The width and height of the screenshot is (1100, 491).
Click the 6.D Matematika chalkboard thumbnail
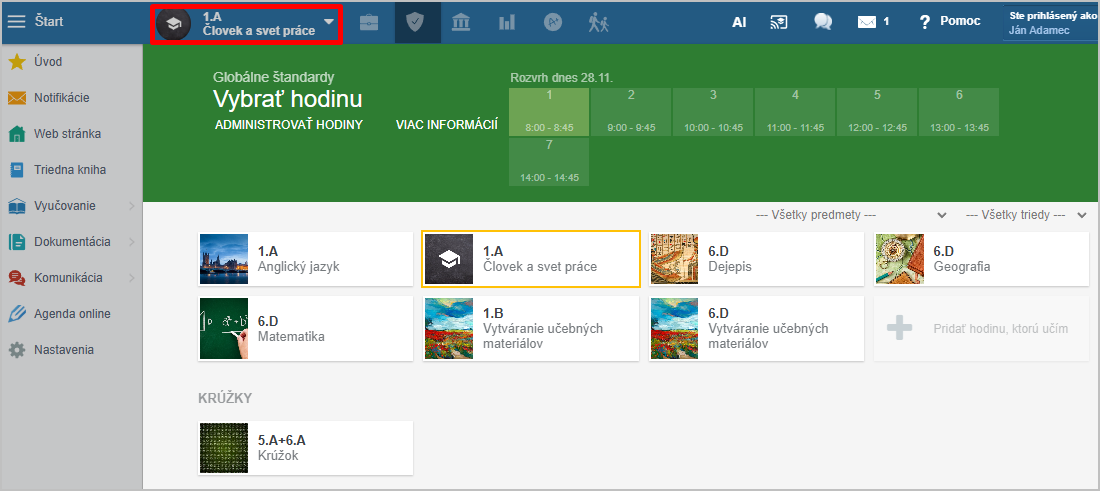(x=224, y=328)
